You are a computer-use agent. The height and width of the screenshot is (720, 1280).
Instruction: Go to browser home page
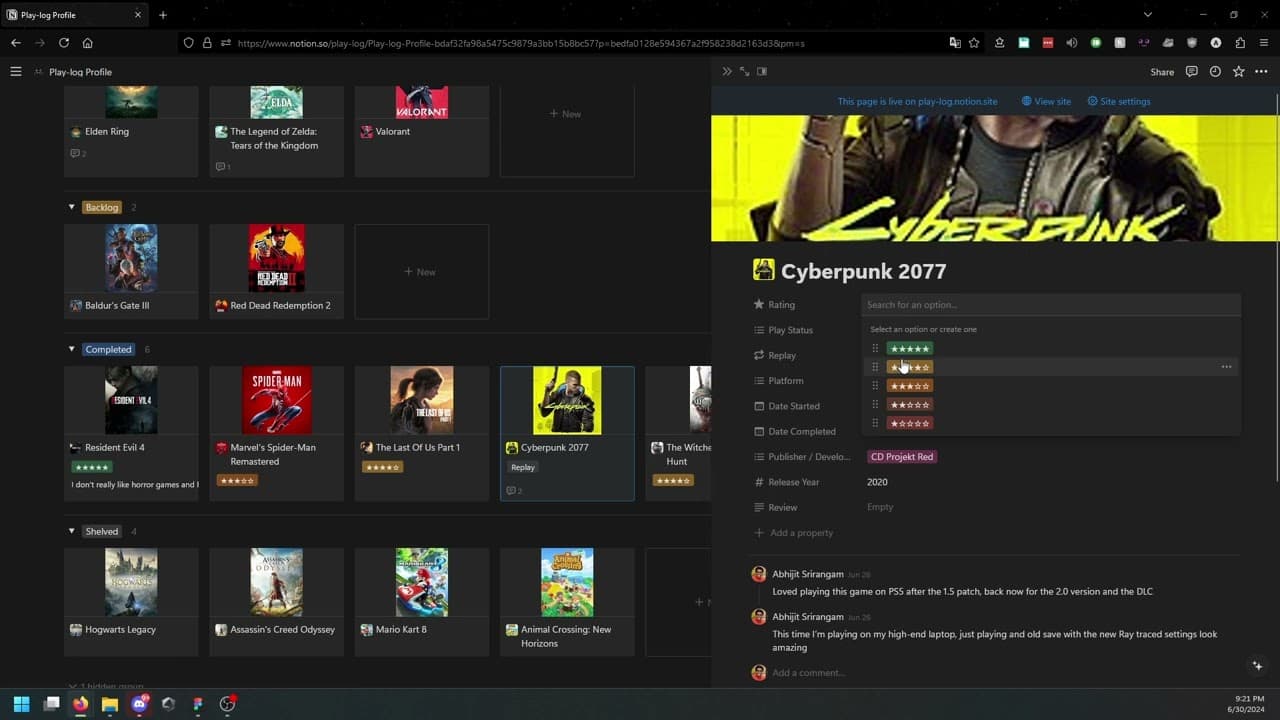88,43
